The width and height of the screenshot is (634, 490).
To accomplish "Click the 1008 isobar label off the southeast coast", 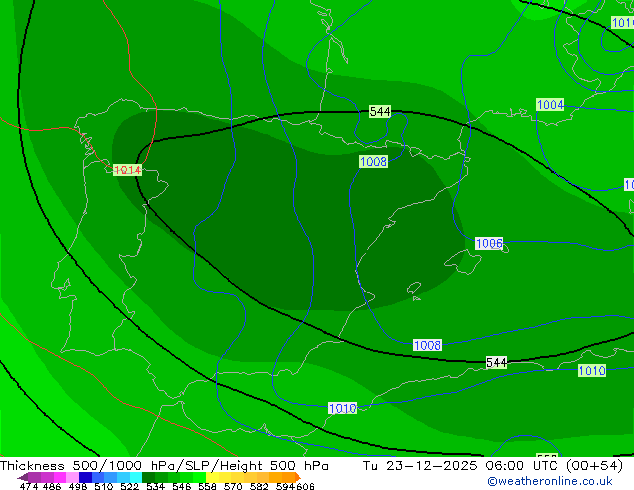I will [427, 345].
